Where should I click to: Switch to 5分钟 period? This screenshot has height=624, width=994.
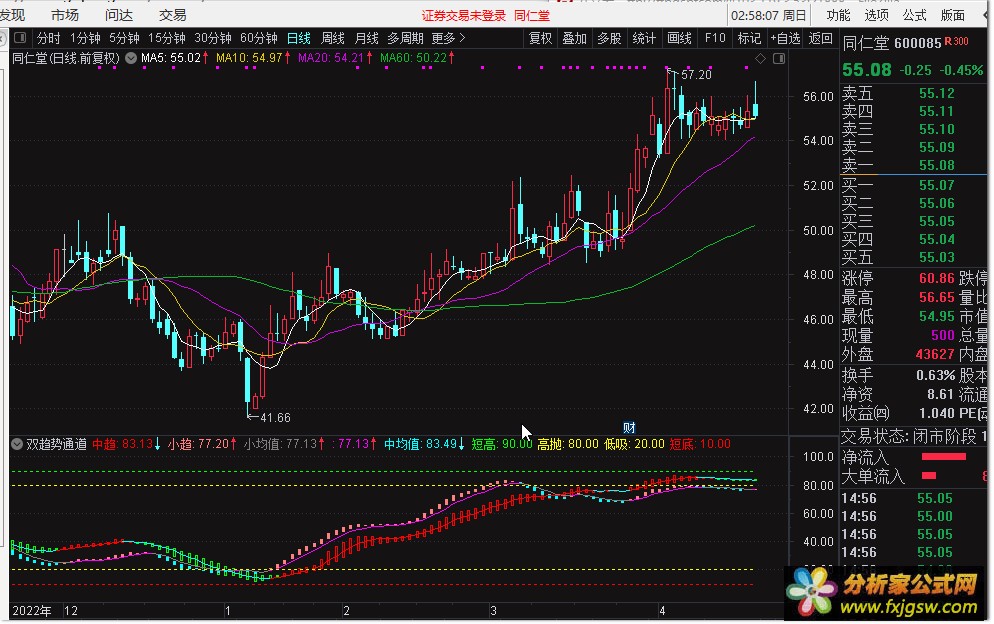(x=124, y=38)
